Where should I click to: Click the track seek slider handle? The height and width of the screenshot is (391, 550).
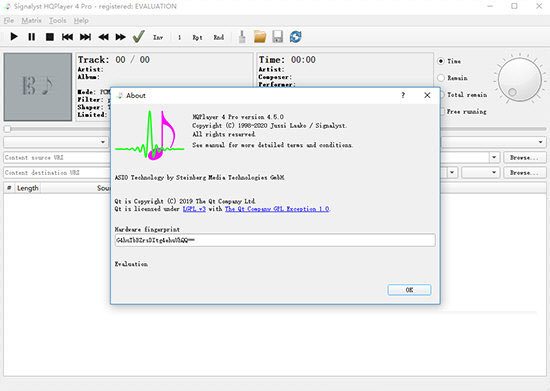pyautogui.click(x=7, y=129)
